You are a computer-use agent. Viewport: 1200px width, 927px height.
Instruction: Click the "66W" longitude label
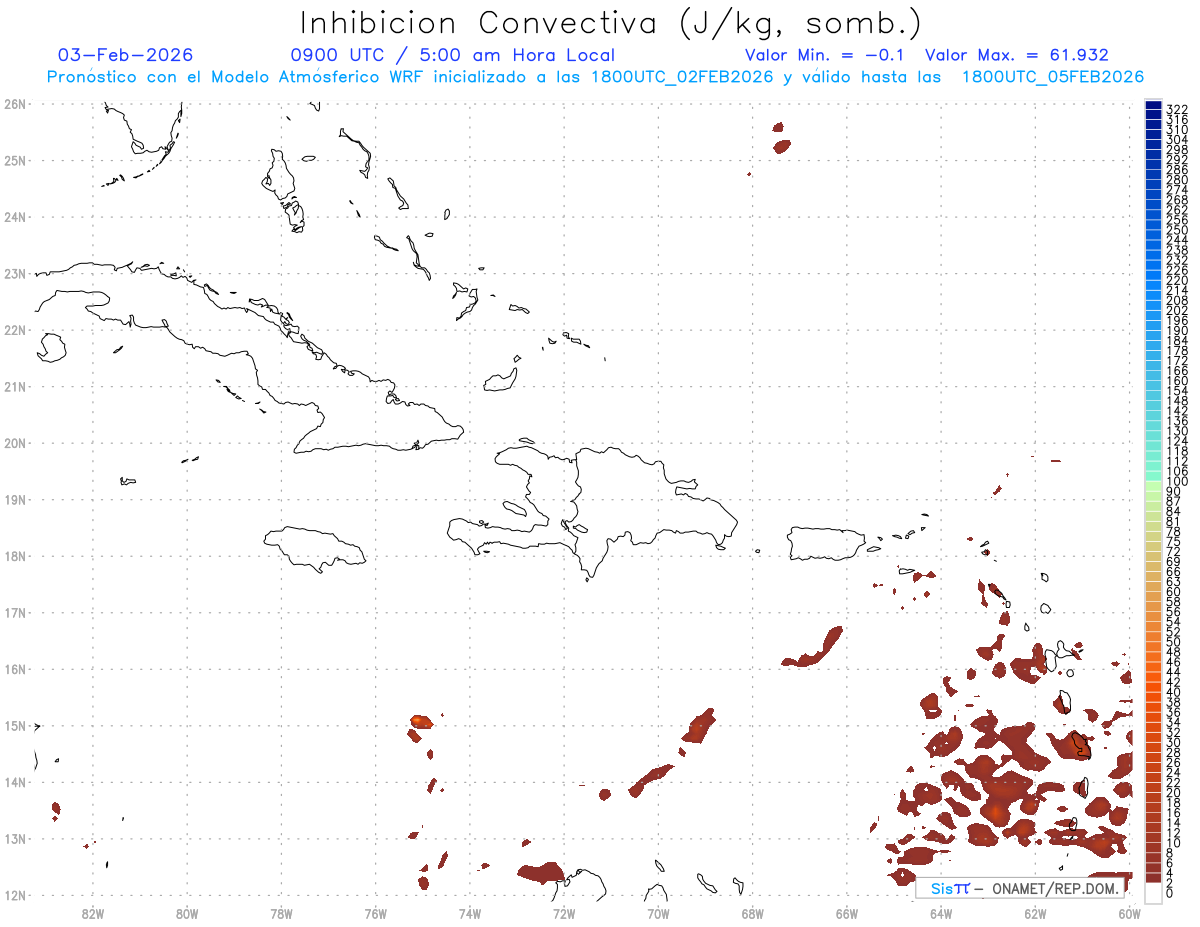point(847,912)
